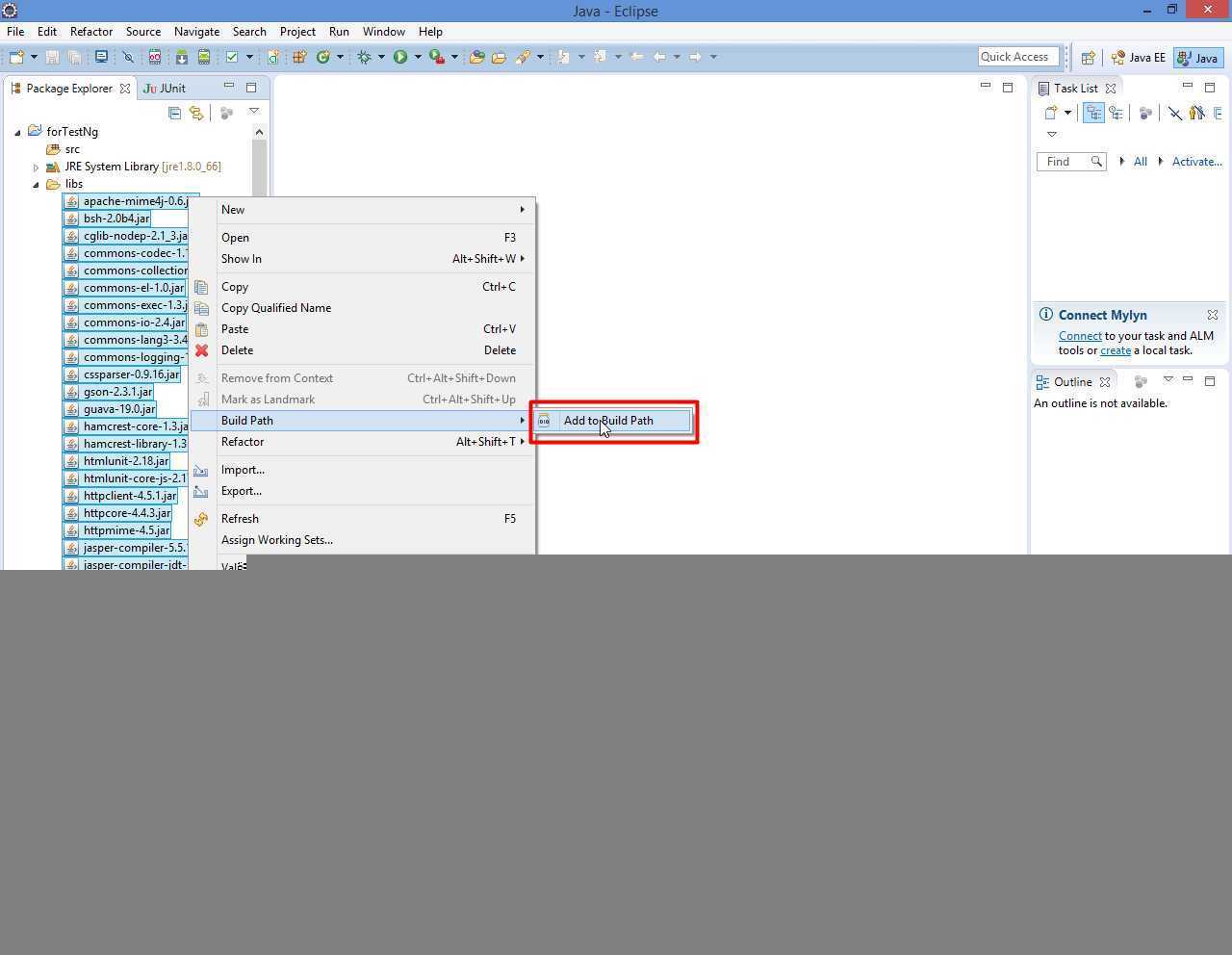Click the Focus on Active Task icon in Package Explorer
Viewport: 1232px width, 955px height.
(226, 113)
